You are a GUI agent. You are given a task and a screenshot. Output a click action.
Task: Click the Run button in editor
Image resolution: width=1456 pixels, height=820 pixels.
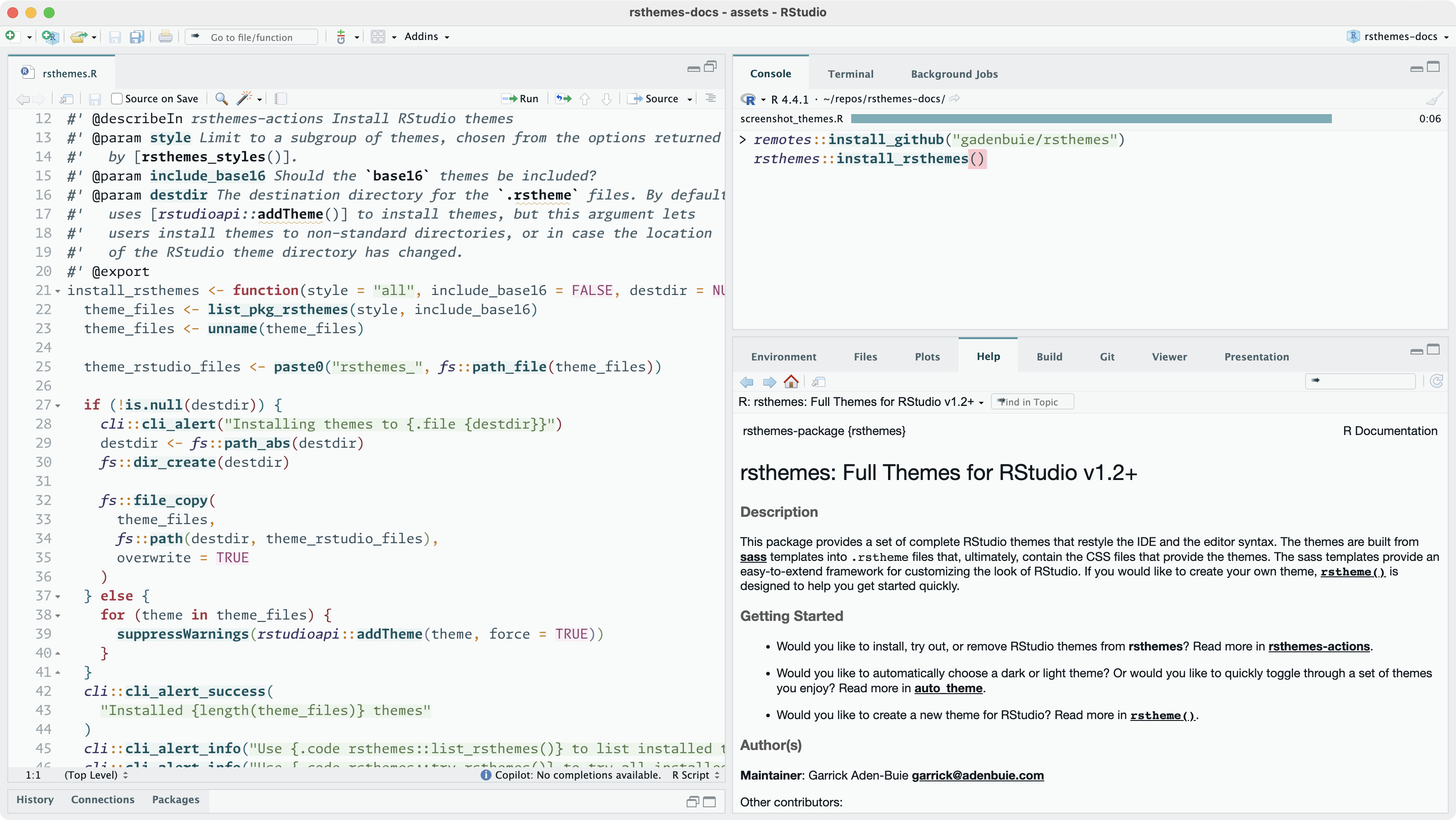pyautogui.click(x=521, y=99)
